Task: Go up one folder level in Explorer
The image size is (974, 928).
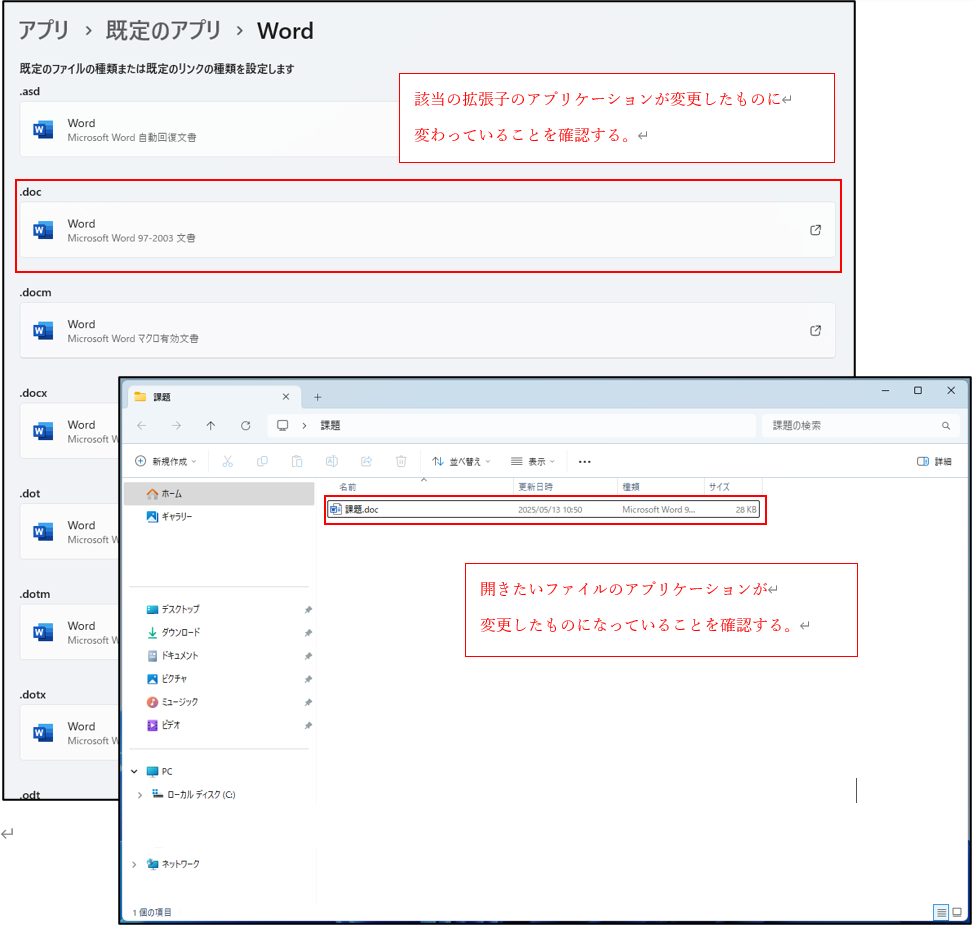Action: pyautogui.click(x=211, y=425)
